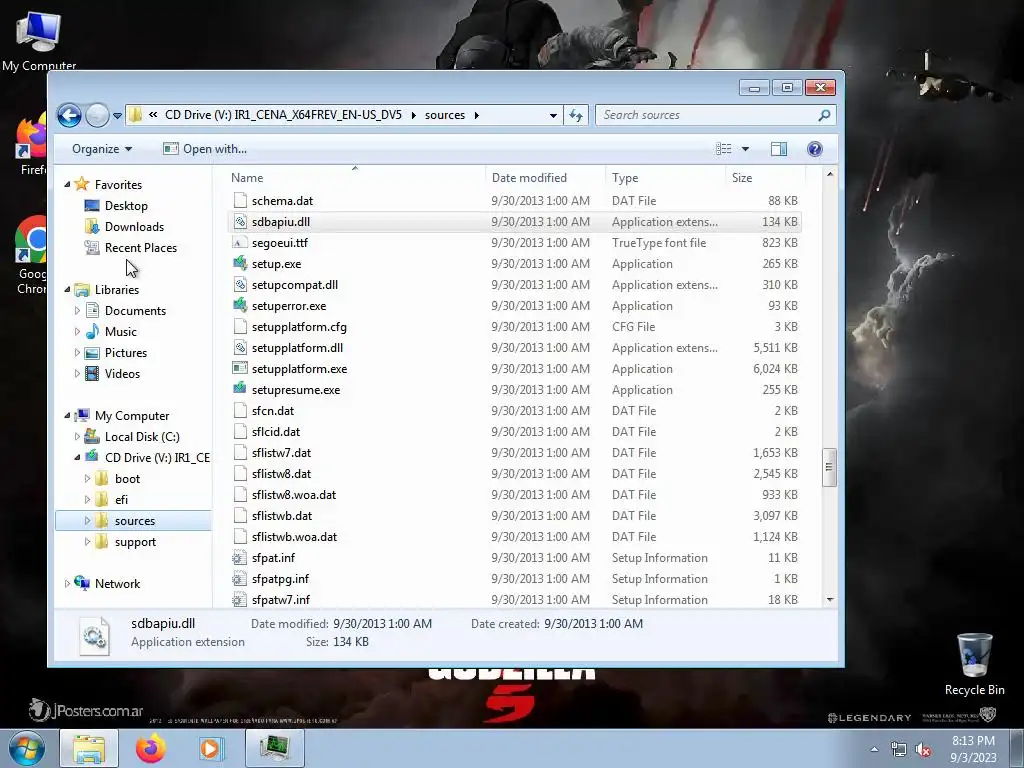Select the sflistw7.dat file name
The height and width of the screenshot is (768, 1024).
tap(281, 453)
